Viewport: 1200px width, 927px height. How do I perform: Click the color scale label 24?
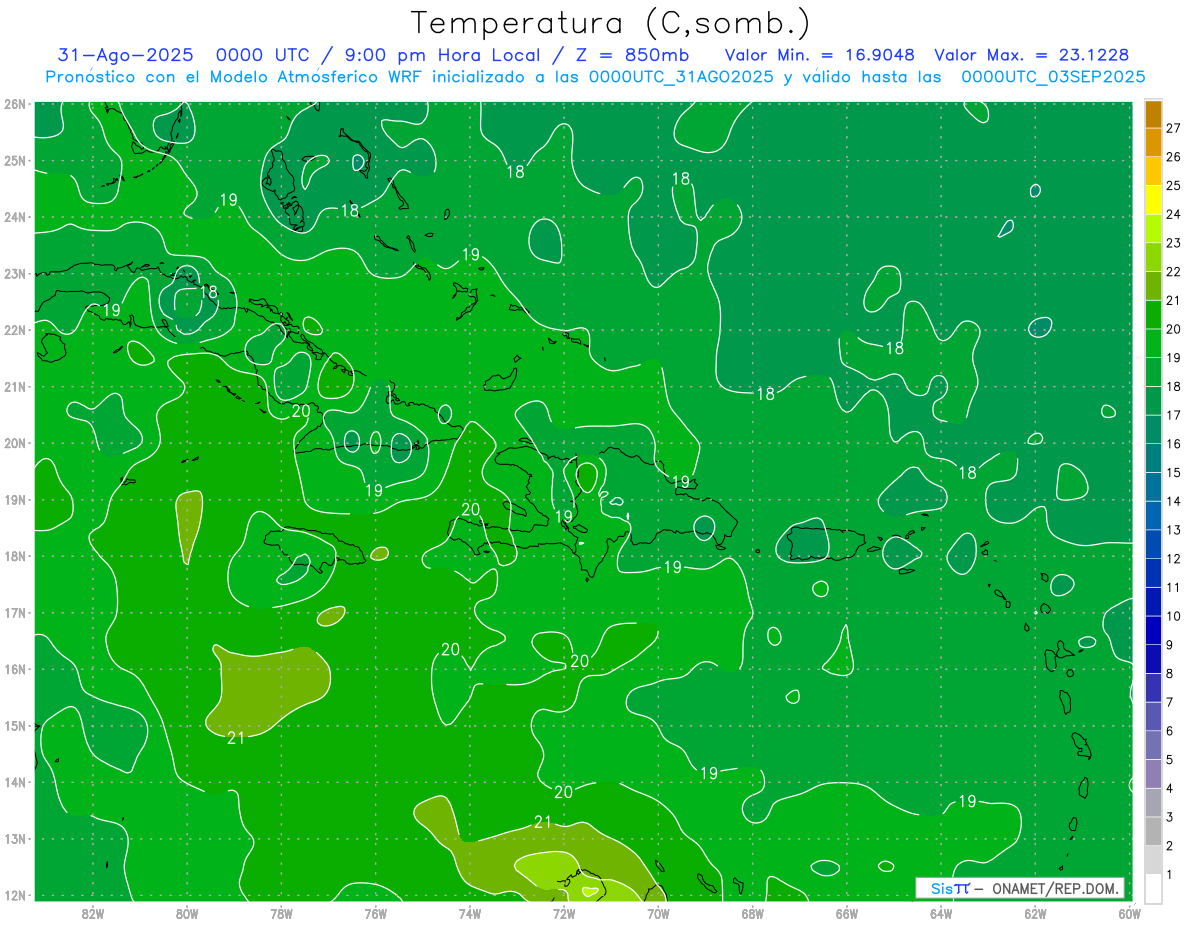click(x=1173, y=214)
